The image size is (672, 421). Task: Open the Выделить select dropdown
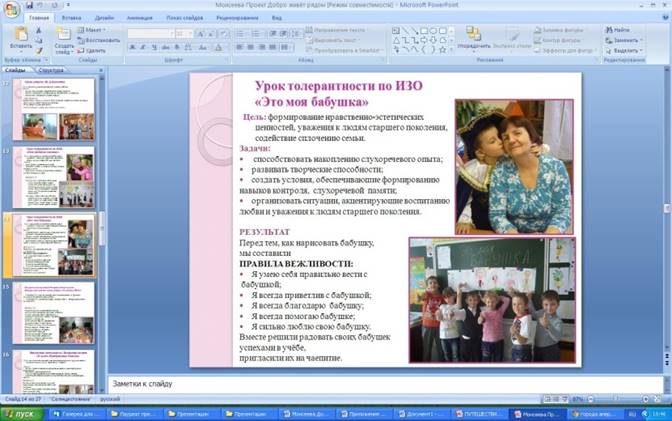pos(624,51)
